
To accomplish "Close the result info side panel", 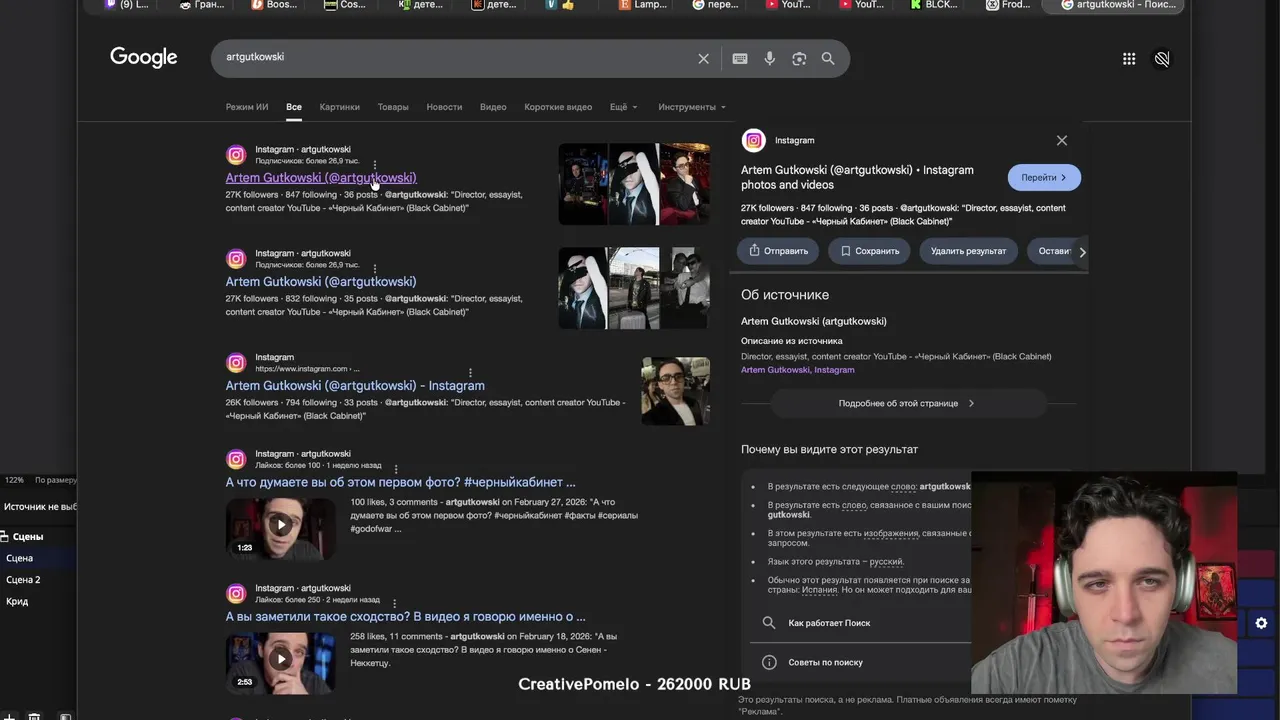I will click(1062, 141).
